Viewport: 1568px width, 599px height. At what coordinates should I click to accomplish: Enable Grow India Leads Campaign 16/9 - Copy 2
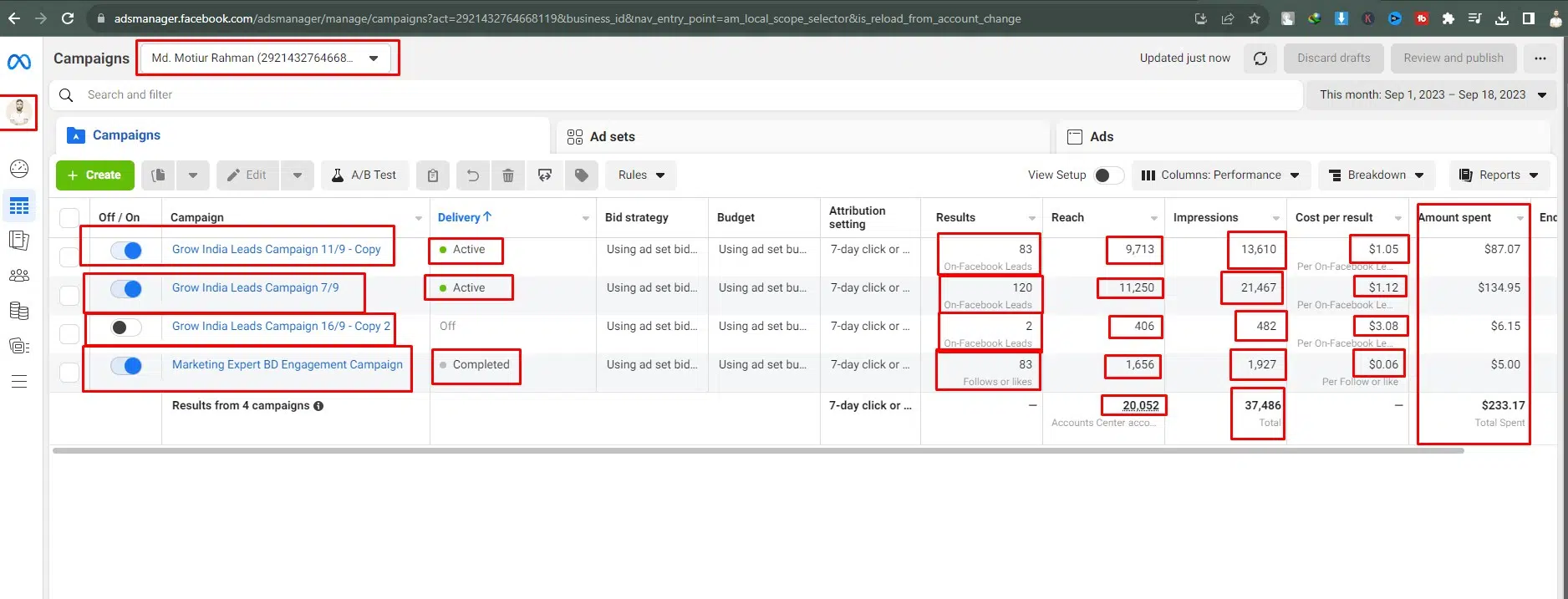click(127, 327)
